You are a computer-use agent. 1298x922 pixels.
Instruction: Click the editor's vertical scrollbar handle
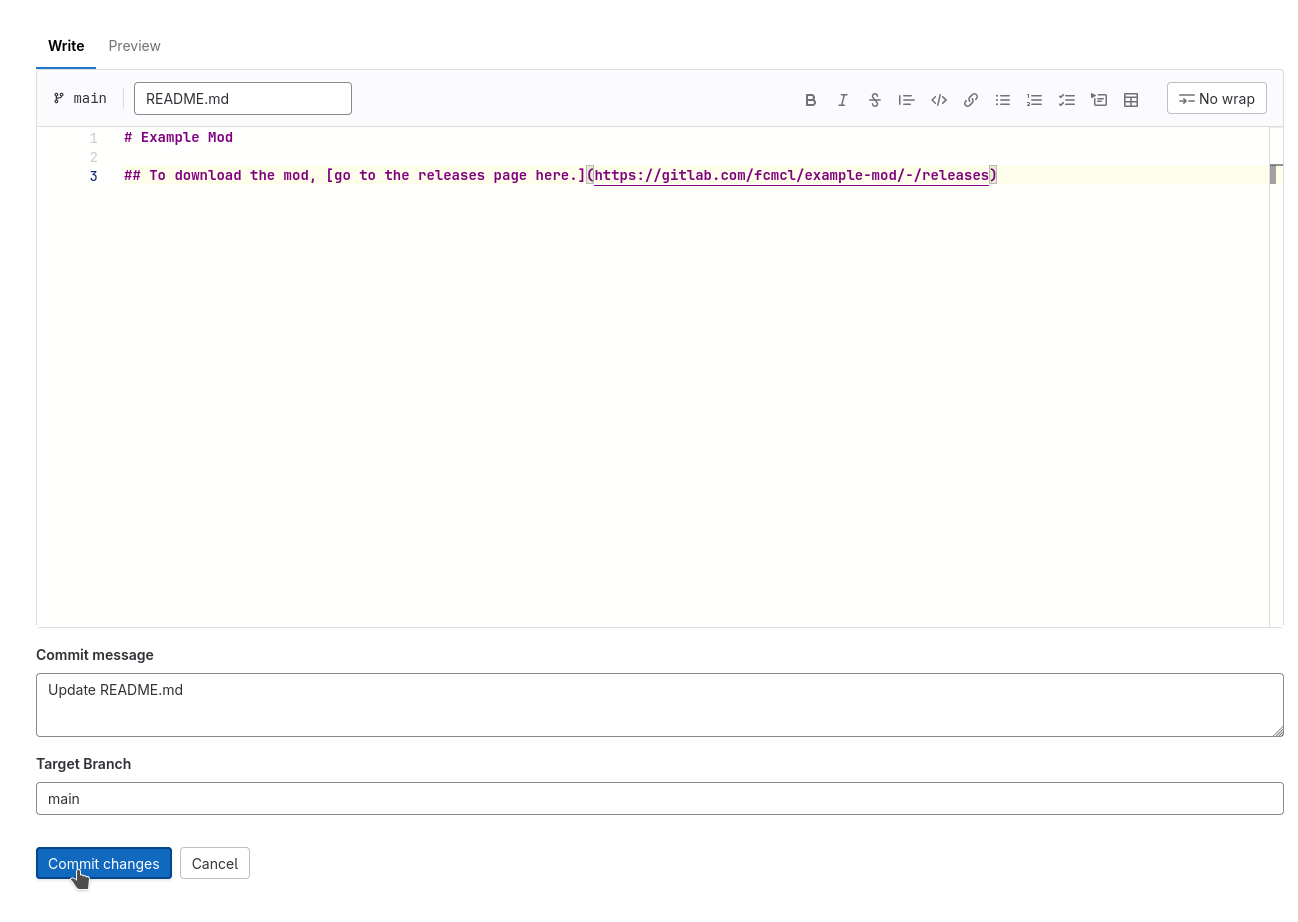tap(1273, 175)
